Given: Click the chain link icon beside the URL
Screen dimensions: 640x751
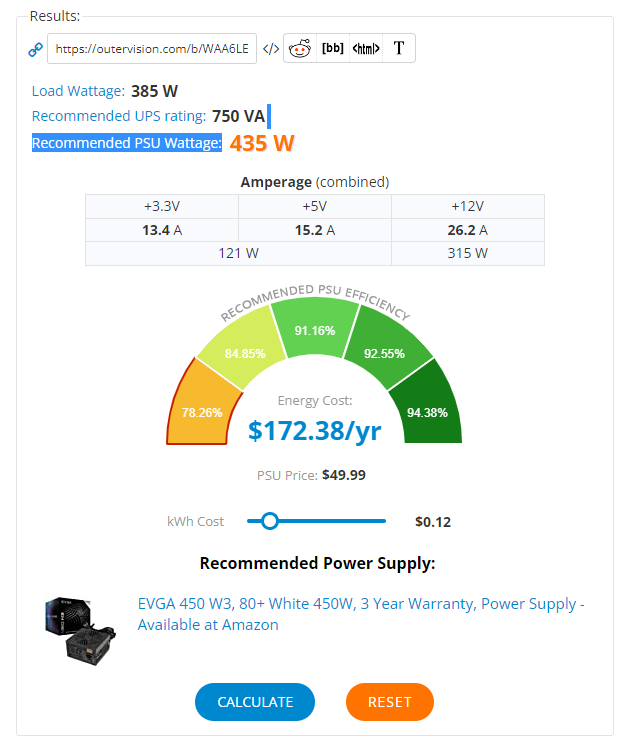Looking at the screenshot, I should click(35, 49).
